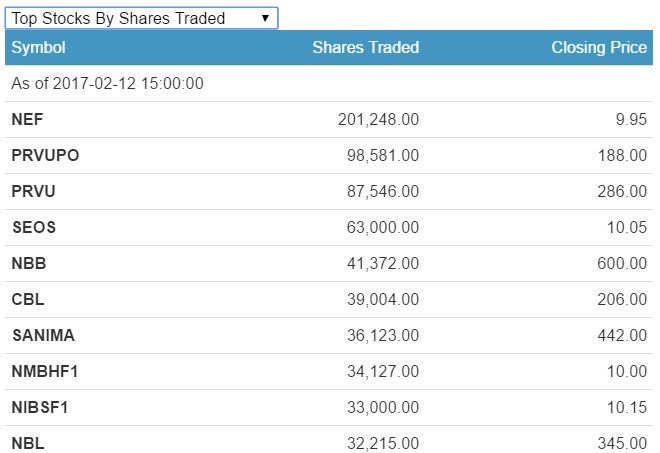Screen dimensions: 660x453
Task: Open the NMBHF1 stock symbol
Action: click(x=45, y=371)
